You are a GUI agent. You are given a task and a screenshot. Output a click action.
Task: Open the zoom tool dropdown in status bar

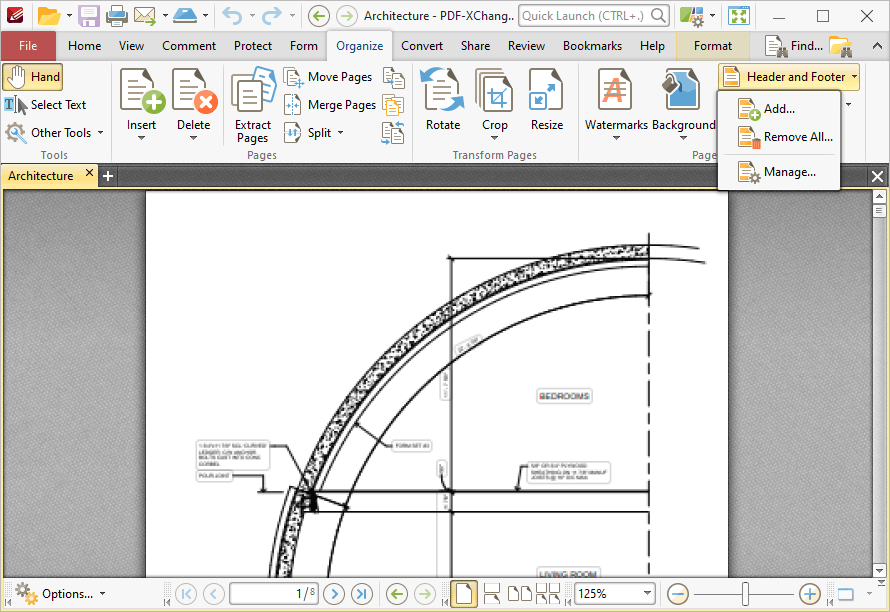tap(869, 594)
